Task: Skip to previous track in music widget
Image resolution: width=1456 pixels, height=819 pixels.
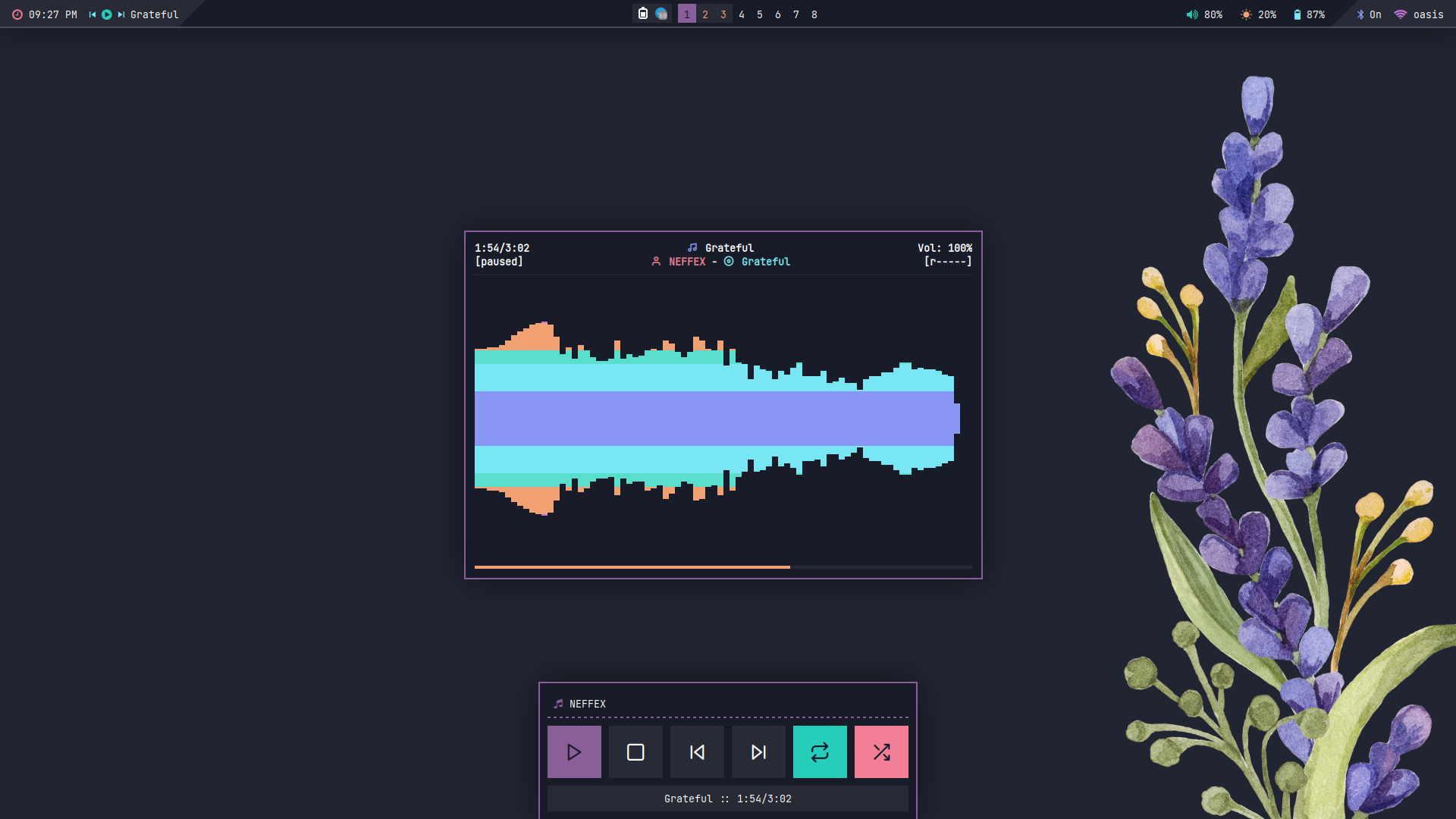Action: tap(697, 752)
